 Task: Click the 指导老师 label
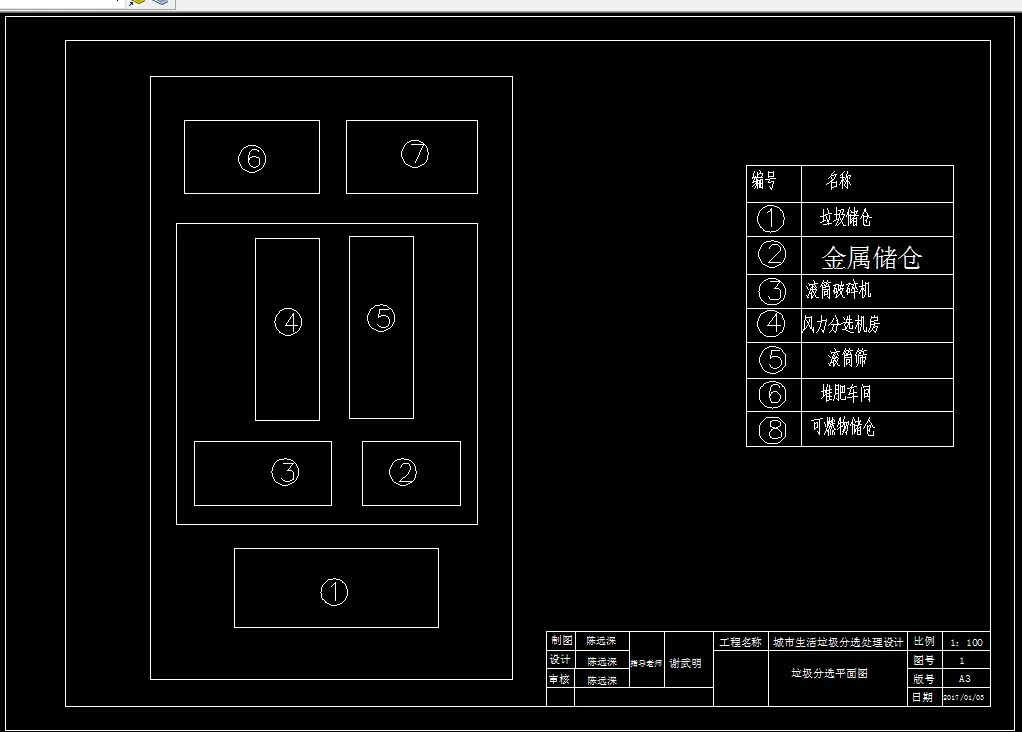pos(646,664)
